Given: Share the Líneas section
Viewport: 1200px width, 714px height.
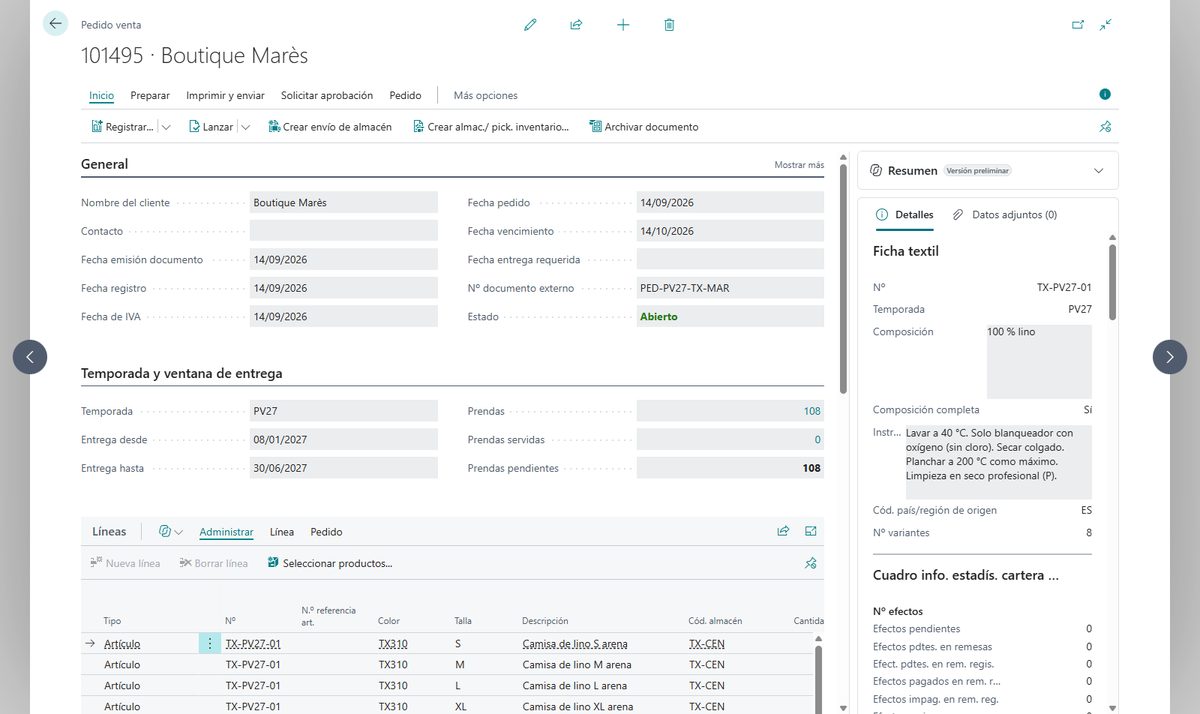Looking at the screenshot, I should pyautogui.click(x=783, y=532).
